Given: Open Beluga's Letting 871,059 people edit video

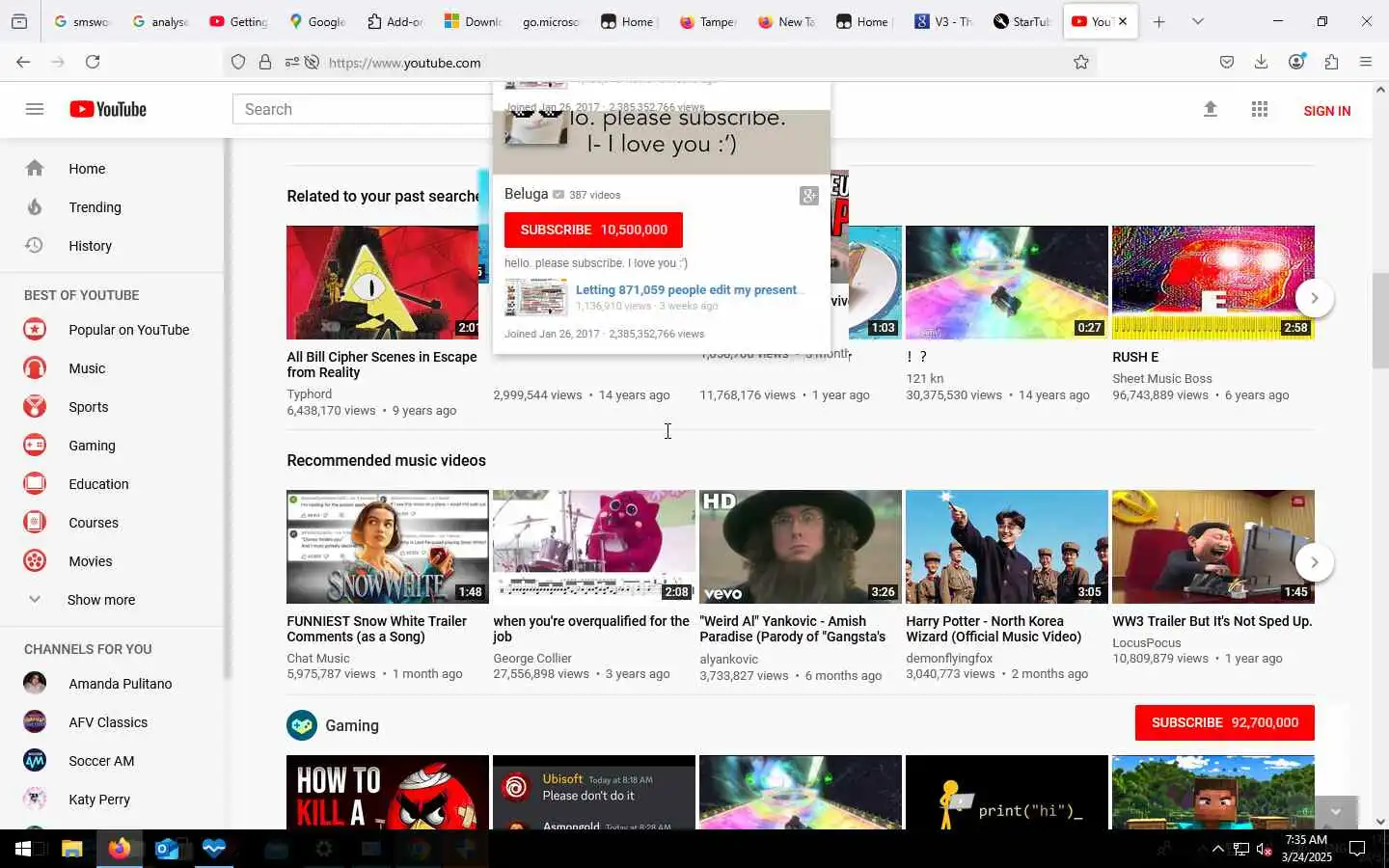Looking at the screenshot, I should pyautogui.click(x=689, y=290).
